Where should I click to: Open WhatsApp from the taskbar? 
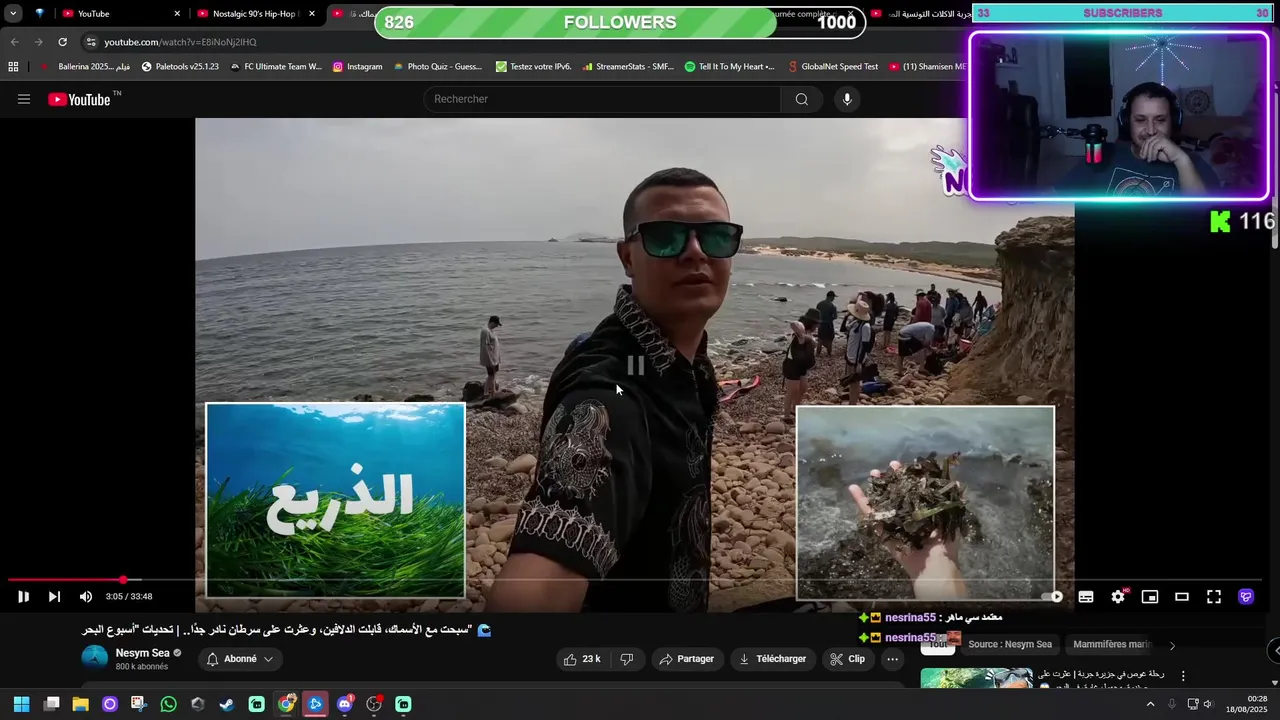[168, 704]
